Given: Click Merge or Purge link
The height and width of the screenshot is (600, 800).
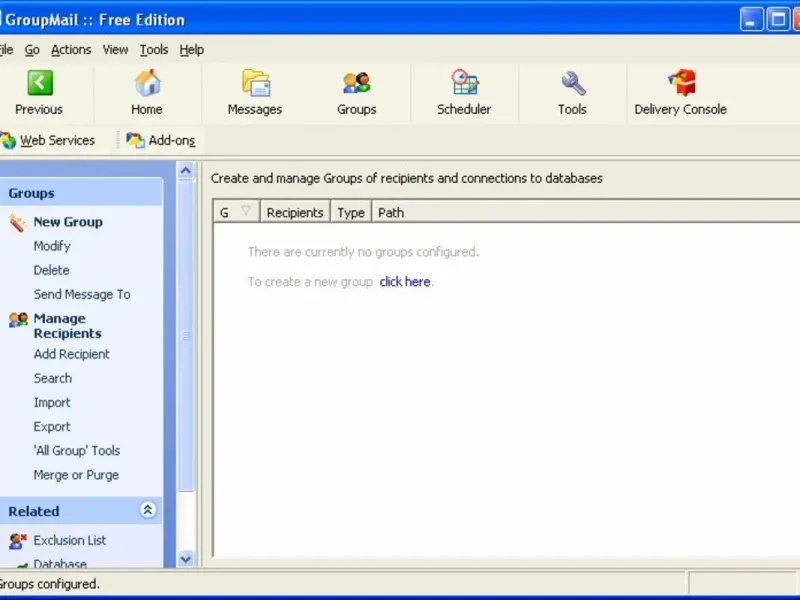Looking at the screenshot, I should coord(76,475).
